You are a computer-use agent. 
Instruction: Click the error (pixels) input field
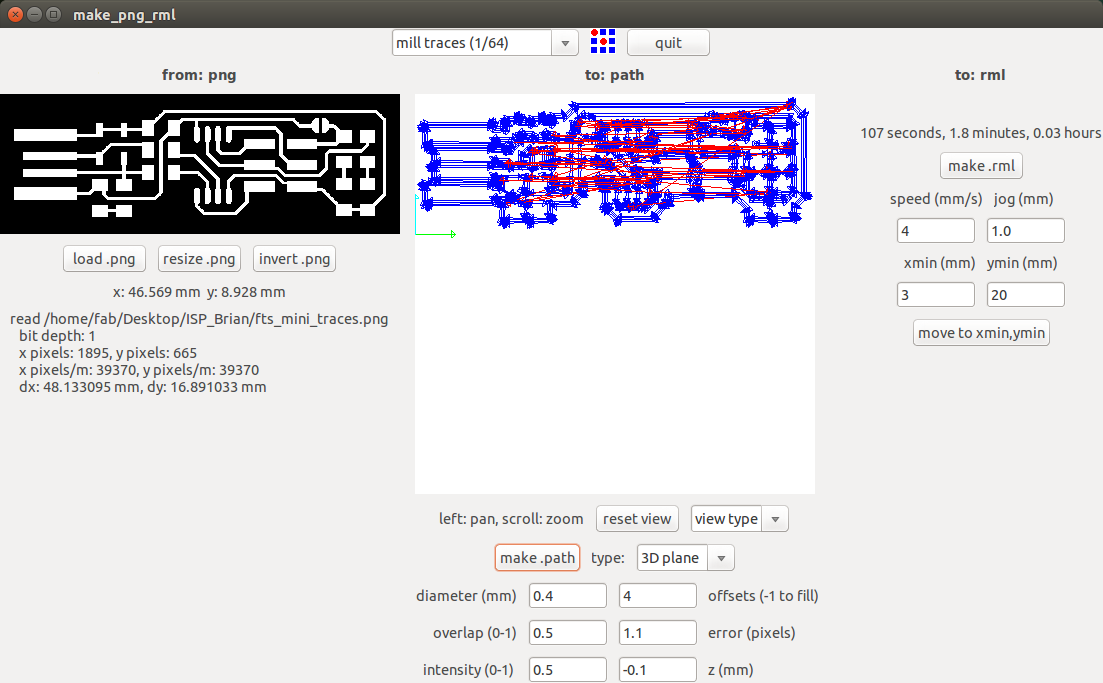[x=658, y=633]
